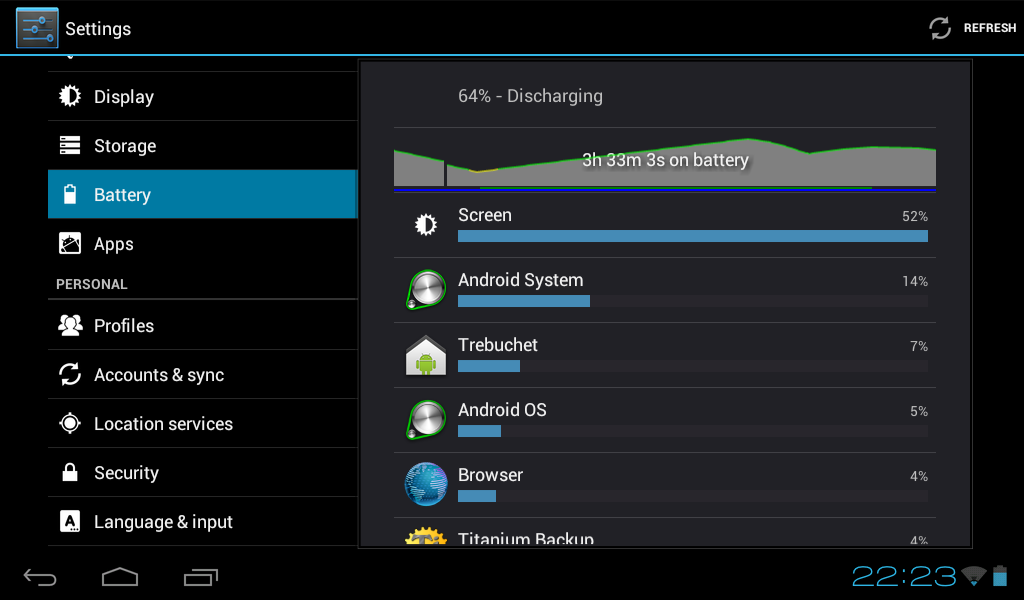Open Accounts & sync settings
Screen dimensions: 1024x600
point(202,374)
